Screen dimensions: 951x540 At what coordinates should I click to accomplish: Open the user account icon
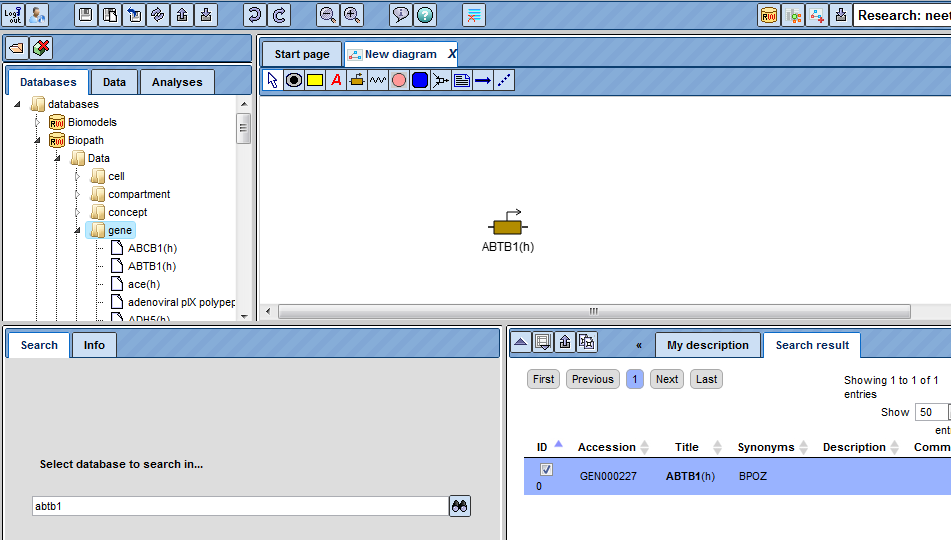click(37, 15)
